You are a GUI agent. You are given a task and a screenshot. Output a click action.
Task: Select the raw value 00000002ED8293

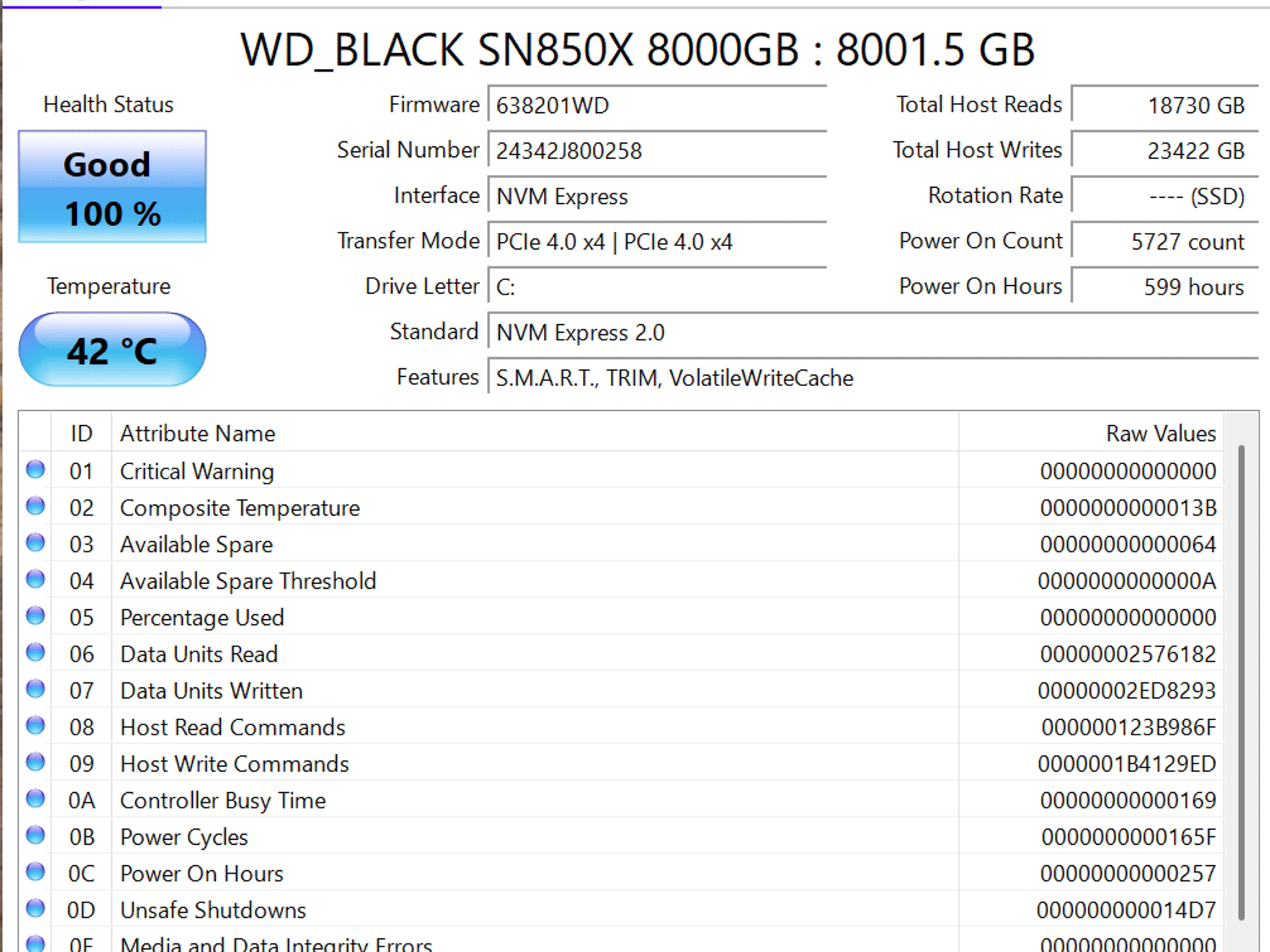tap(1127, 690)
